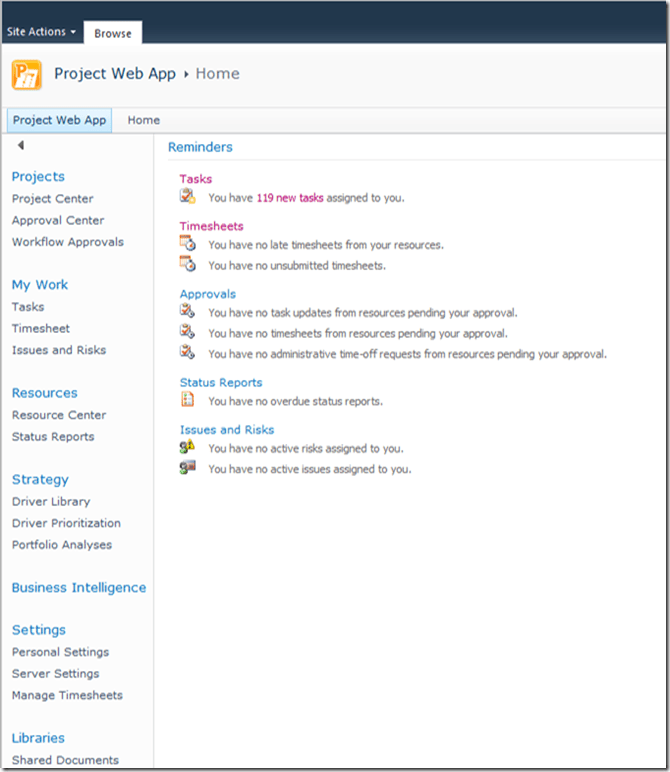Go to Project Center in sidebar
The image size is (670, 772).
point(52,199)
